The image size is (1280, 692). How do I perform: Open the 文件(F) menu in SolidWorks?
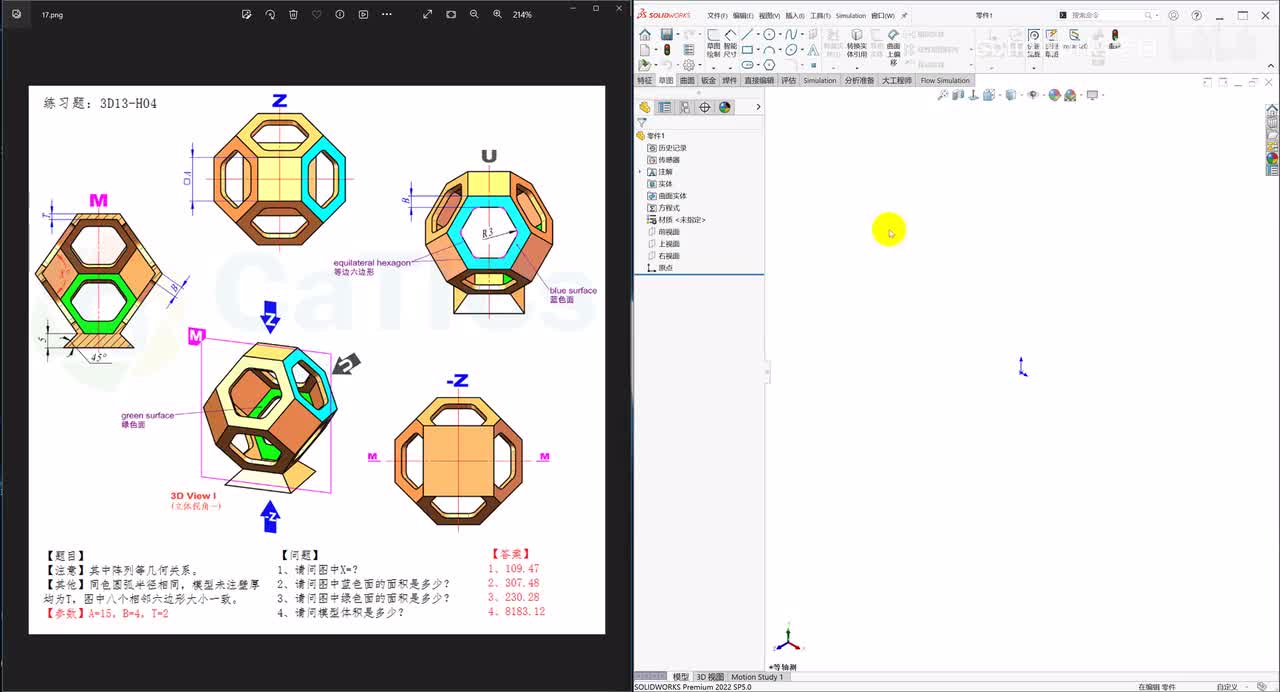pyautogui.click(x=717, y=16)
